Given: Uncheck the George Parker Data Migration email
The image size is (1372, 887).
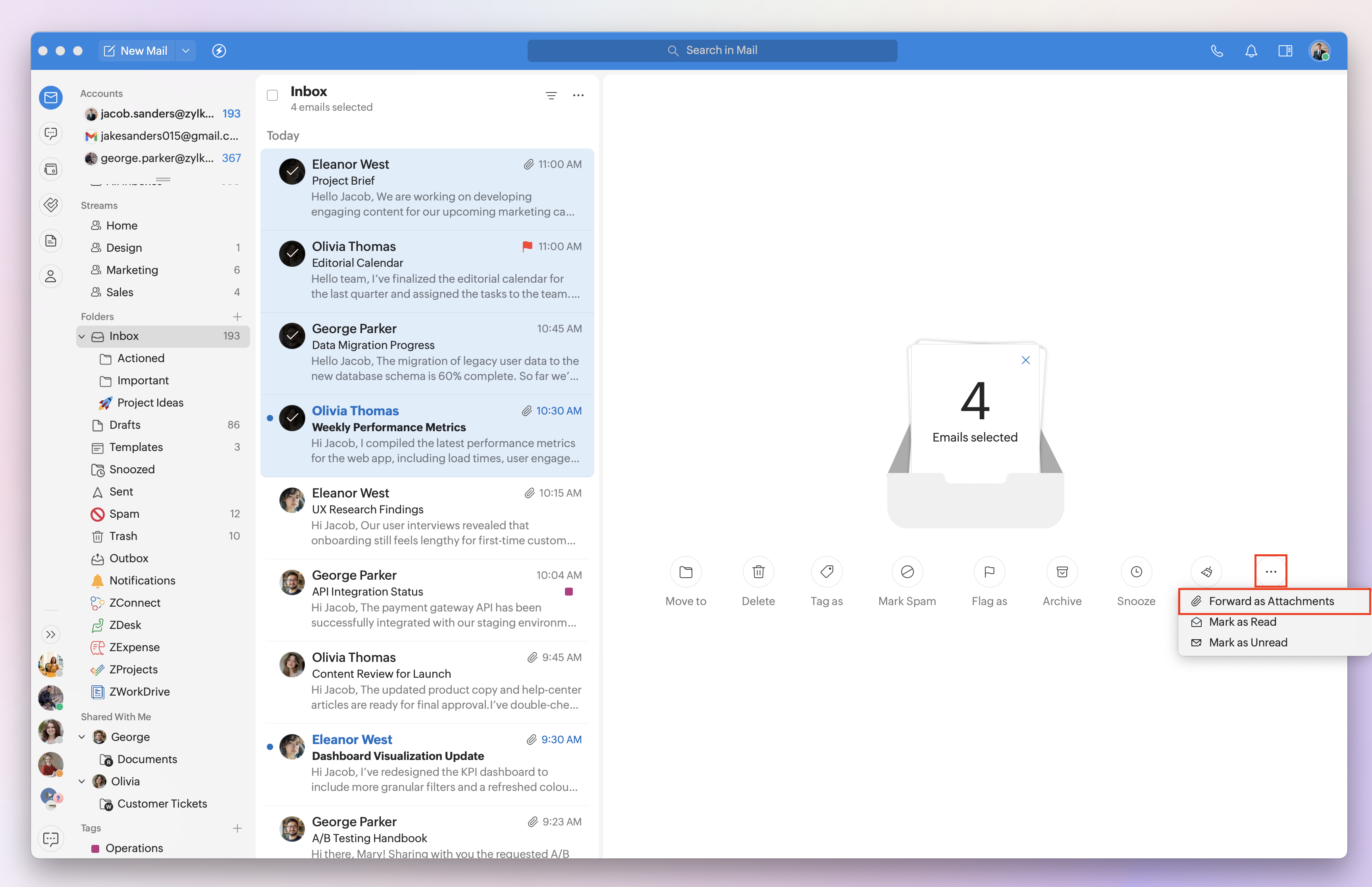Looking at the screenshot, I should tap(292, 336).
